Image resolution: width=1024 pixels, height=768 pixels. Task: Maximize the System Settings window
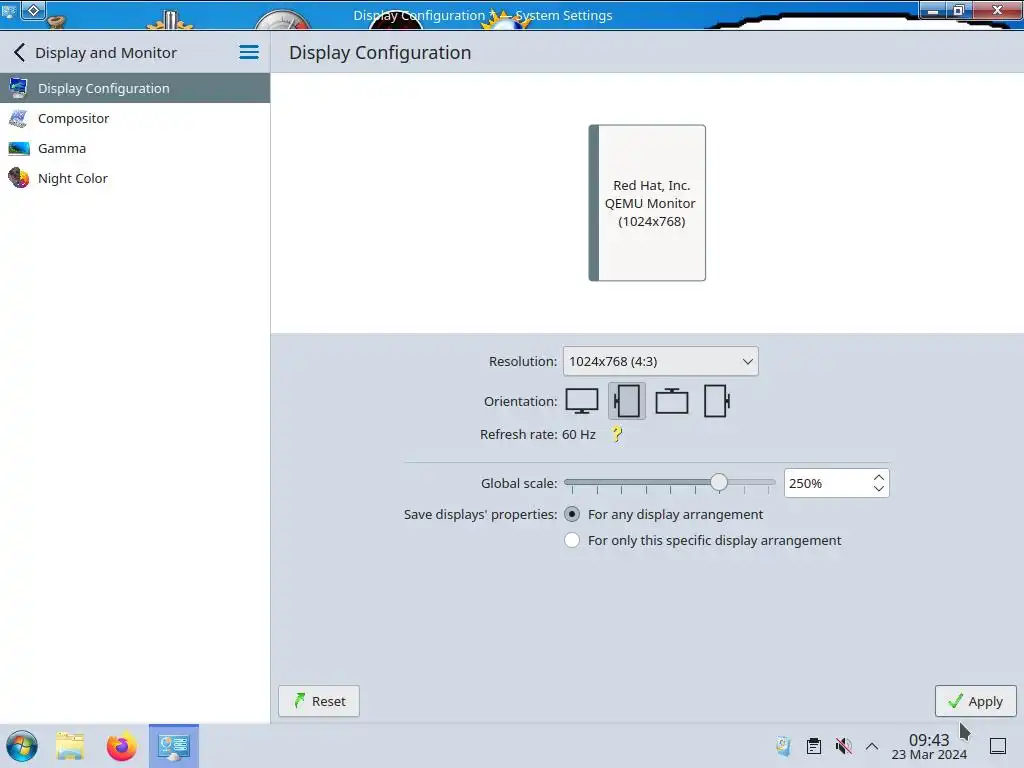[958, 10]
